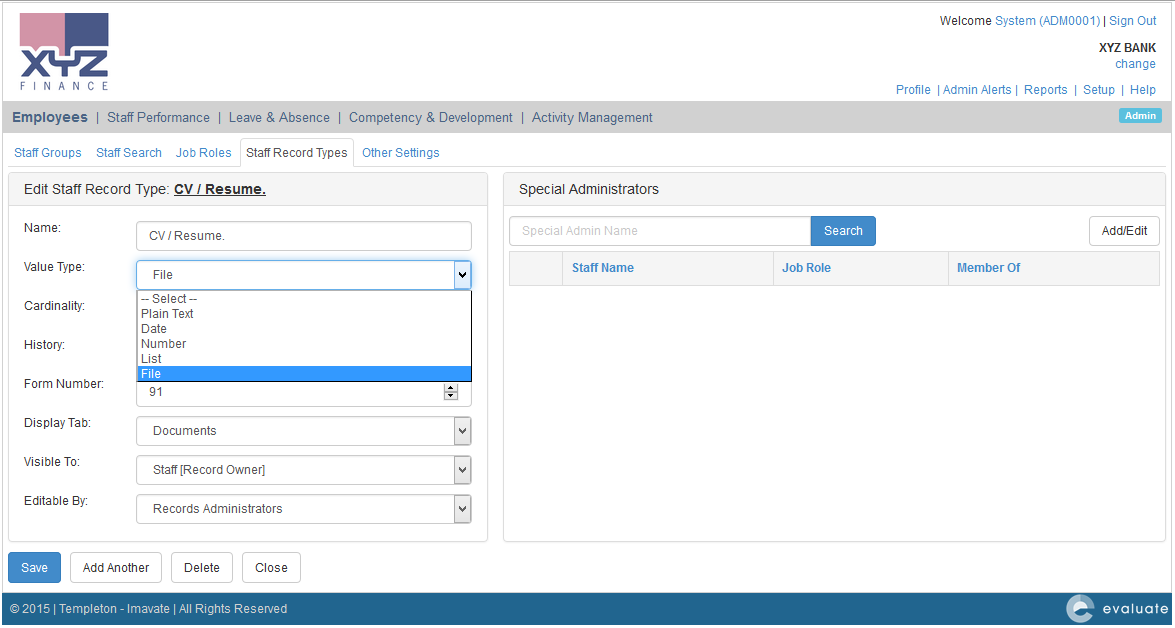
Task: Increment the Form Number spinner
Action: coord(451,389)
